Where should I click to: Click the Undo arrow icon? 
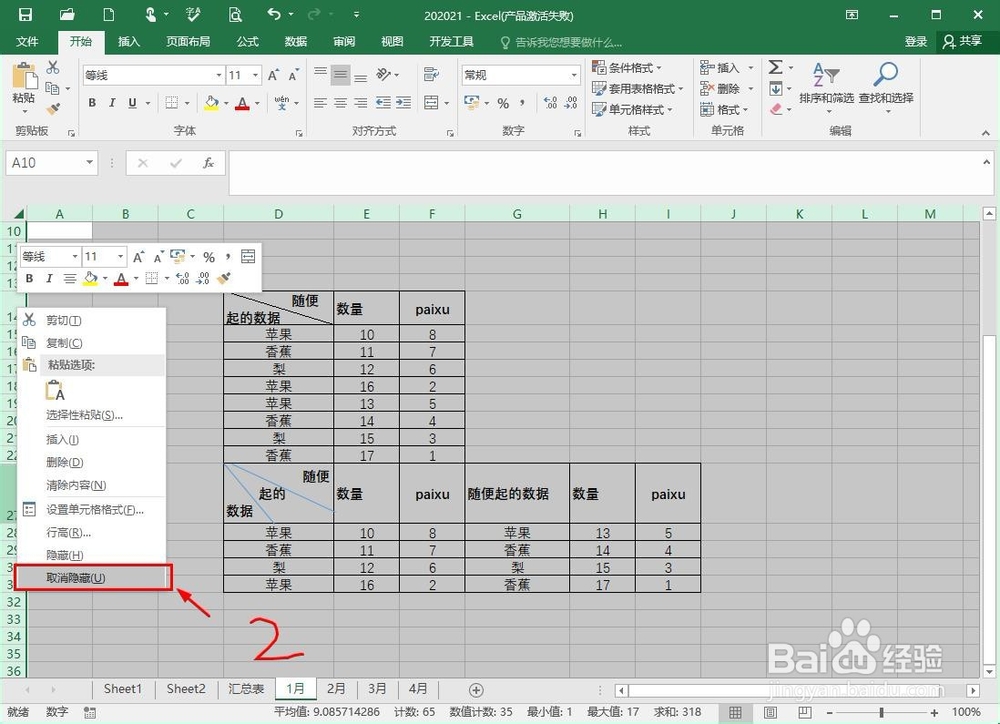pyautogui.click(x=274, y=14)
